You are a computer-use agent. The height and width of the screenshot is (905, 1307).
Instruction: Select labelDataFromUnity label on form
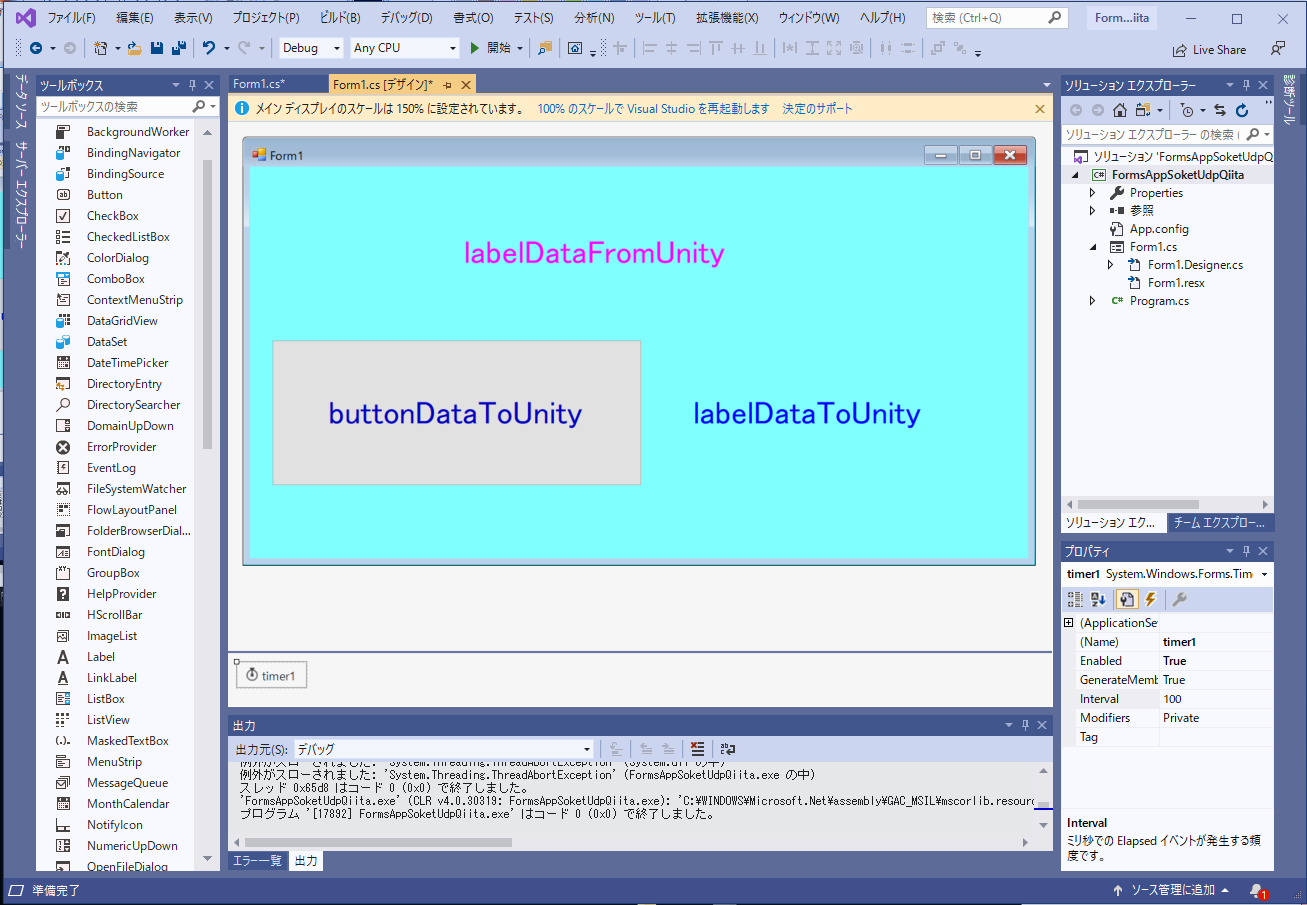click(x=594, y=253)
